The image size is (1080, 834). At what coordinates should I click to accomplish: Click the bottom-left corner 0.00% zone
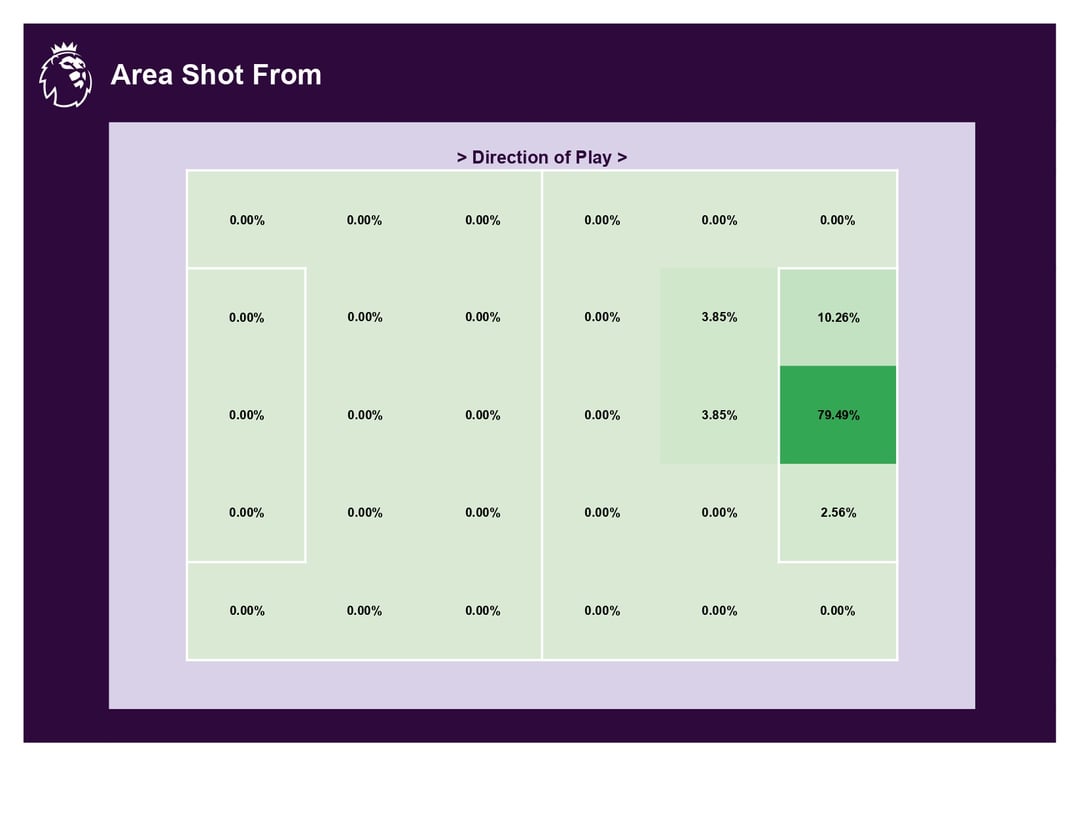coord(247,610)
